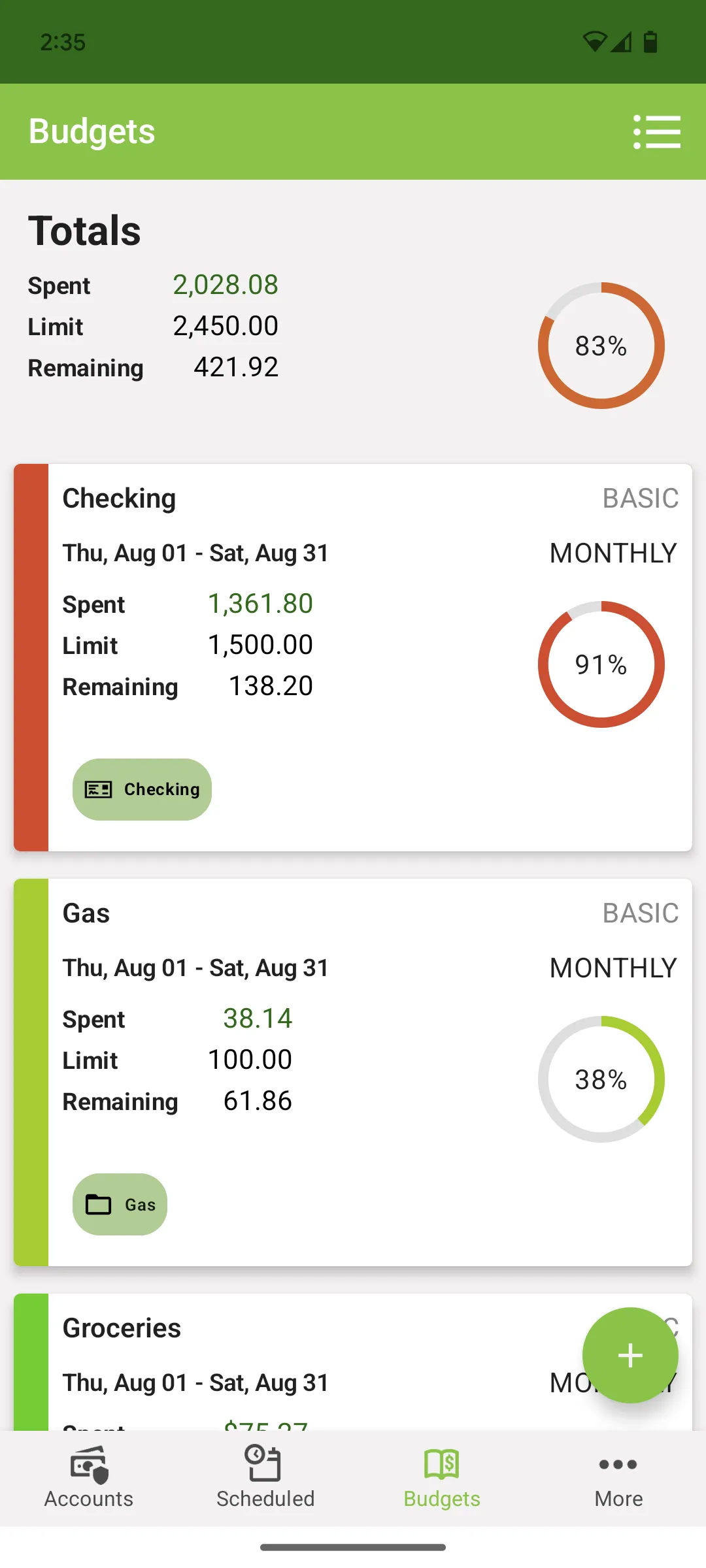706x1568 pixels.
Task: Open the Gas budget card title
Action: [x=86, y=913]
